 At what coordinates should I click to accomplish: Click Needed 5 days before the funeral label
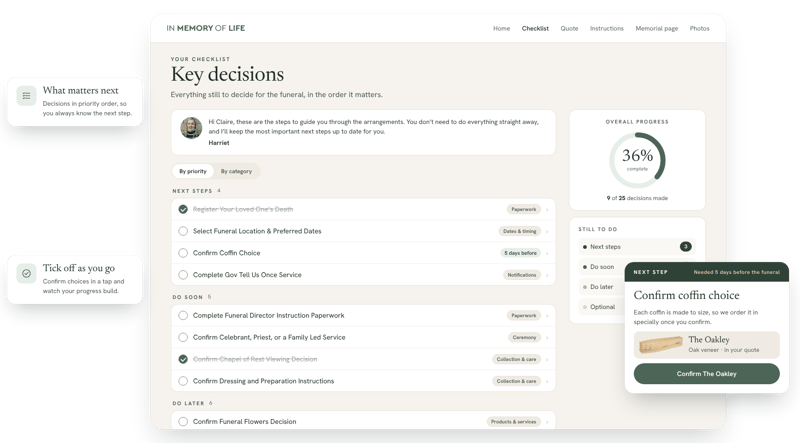click(736, 272)
